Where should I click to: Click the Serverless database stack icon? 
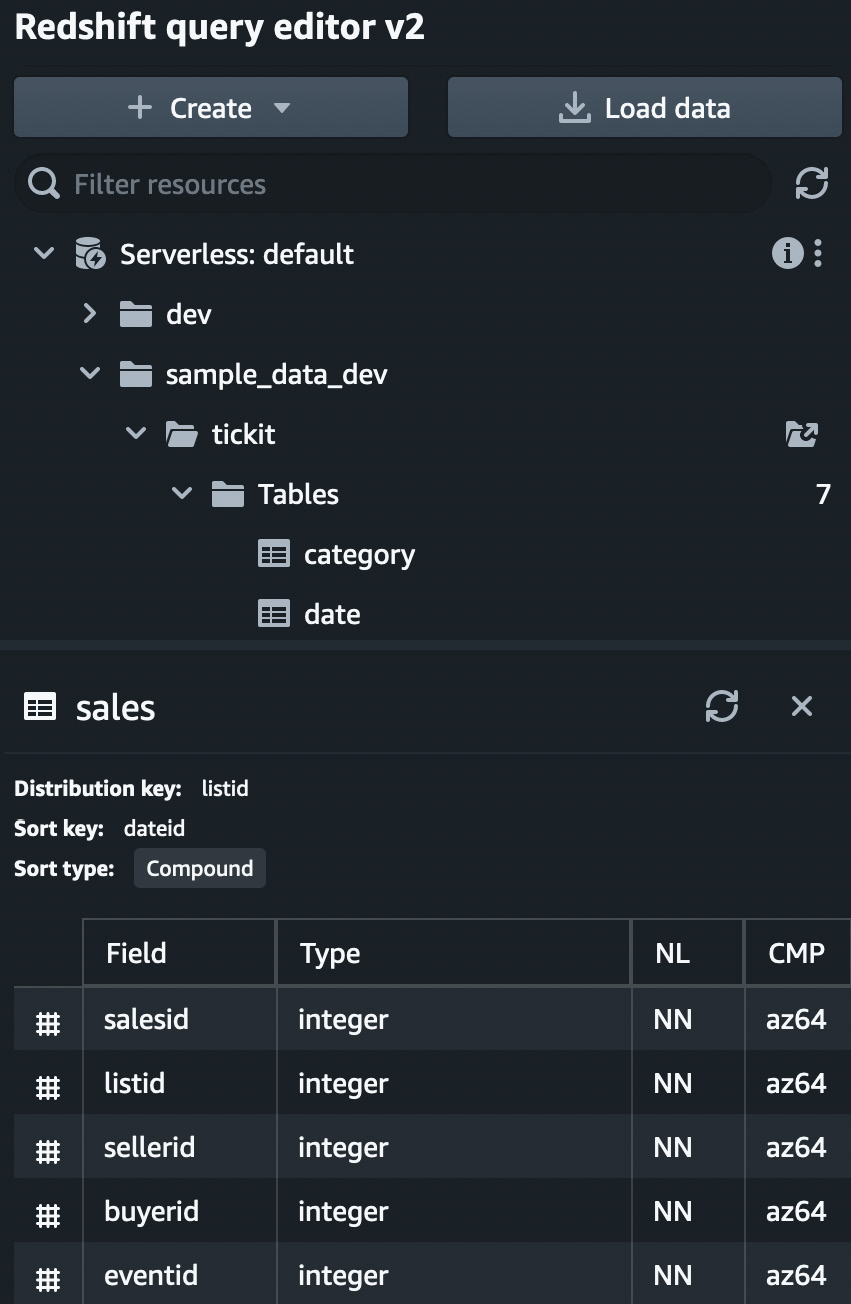[90, 254]
